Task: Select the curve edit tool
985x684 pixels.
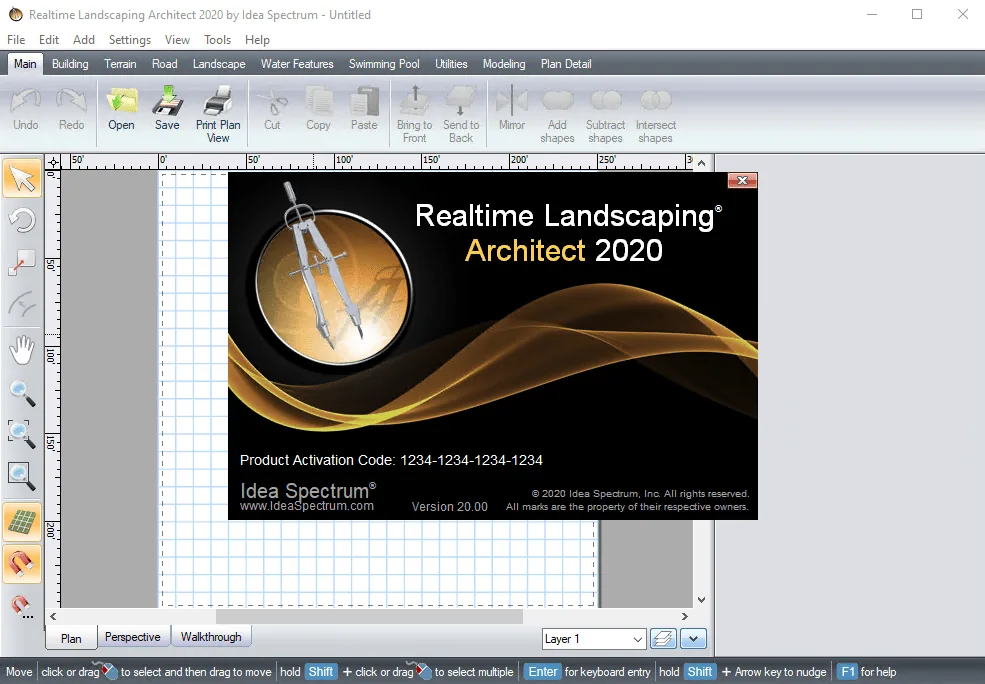Action: pos(23,305)
